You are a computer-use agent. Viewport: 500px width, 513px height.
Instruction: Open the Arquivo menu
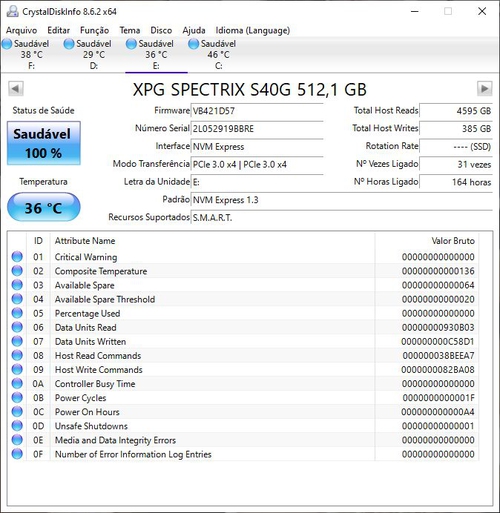tap(22, 30)
